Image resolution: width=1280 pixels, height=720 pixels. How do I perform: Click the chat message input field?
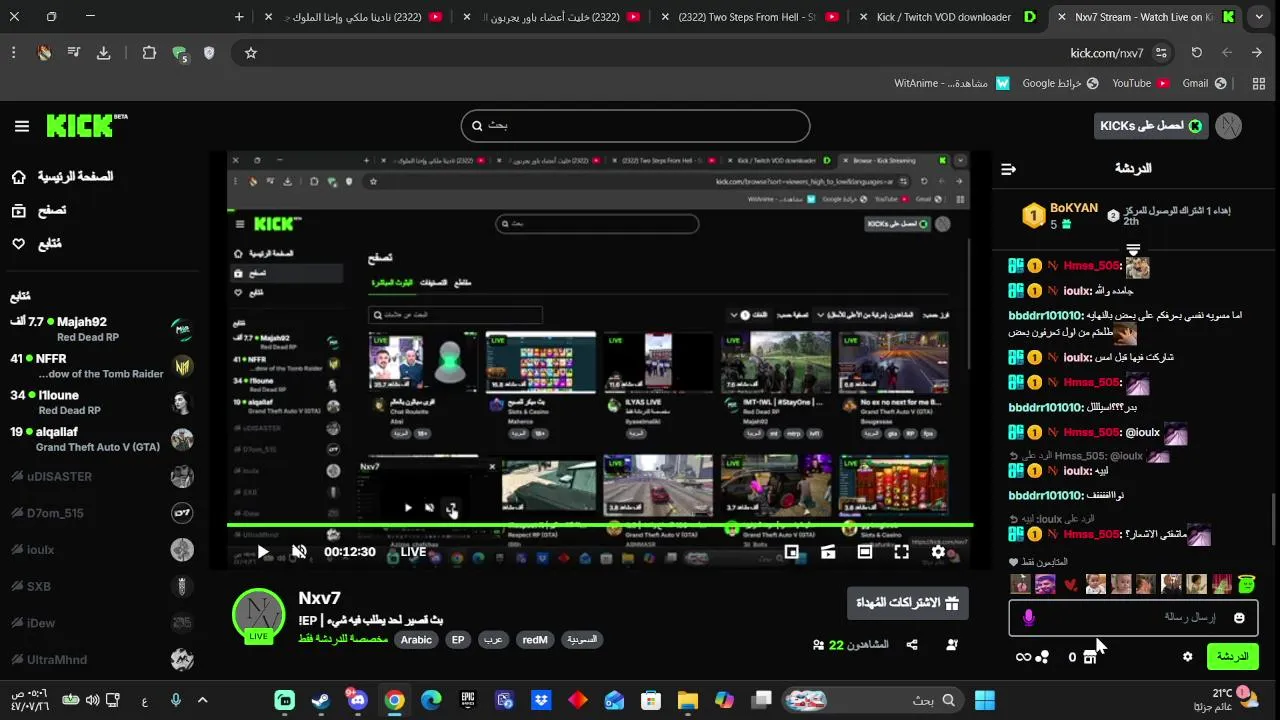click(1133, 617)
